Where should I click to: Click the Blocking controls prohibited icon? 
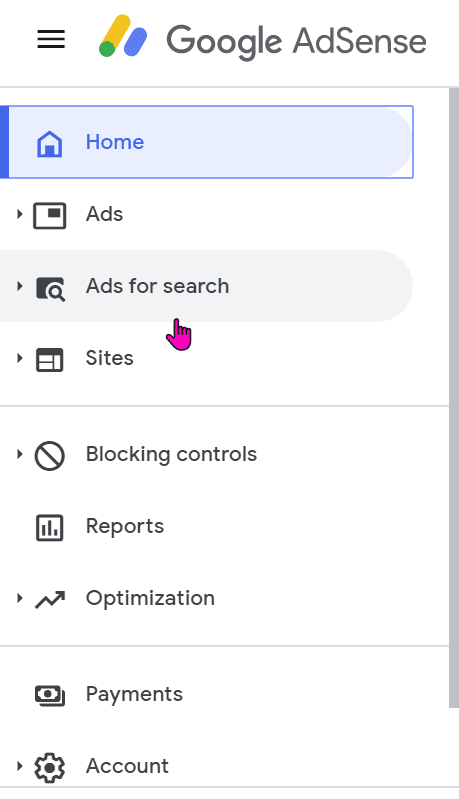point(49,455)
